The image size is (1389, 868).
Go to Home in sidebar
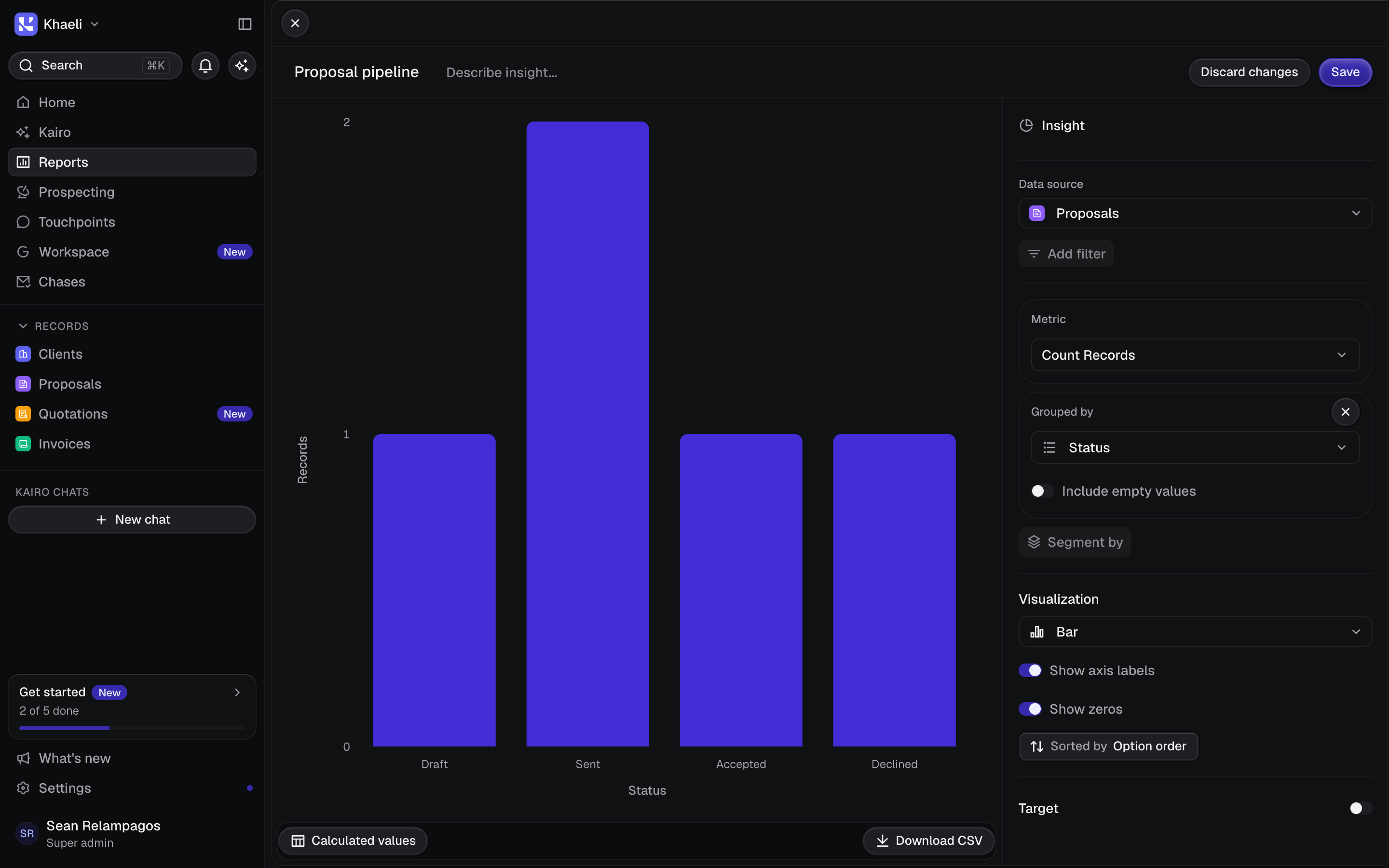coord(132,102)
